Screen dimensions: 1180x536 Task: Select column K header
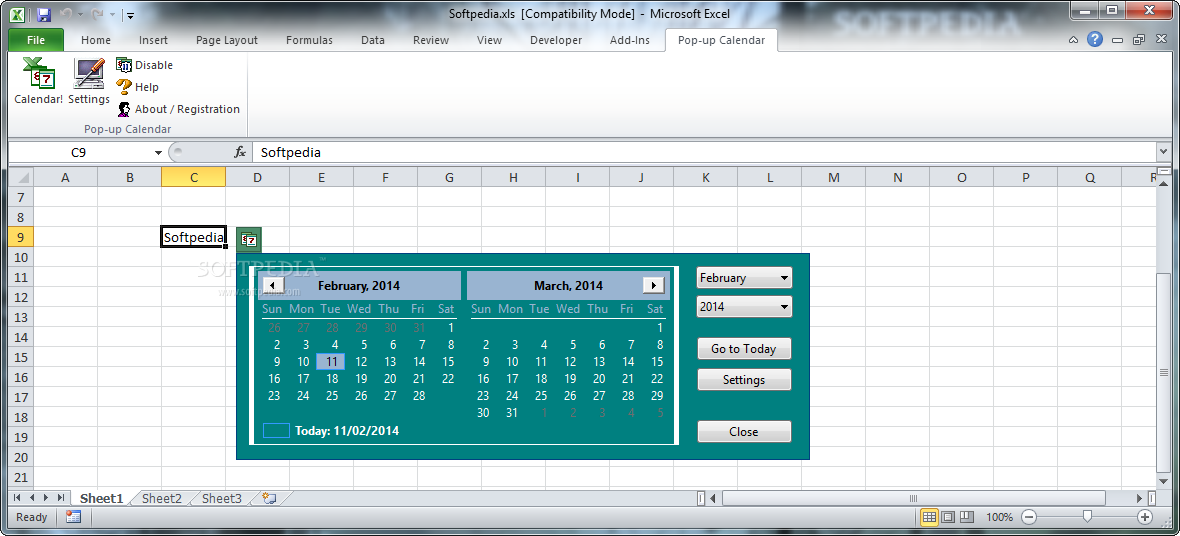[x=705, y=177]
